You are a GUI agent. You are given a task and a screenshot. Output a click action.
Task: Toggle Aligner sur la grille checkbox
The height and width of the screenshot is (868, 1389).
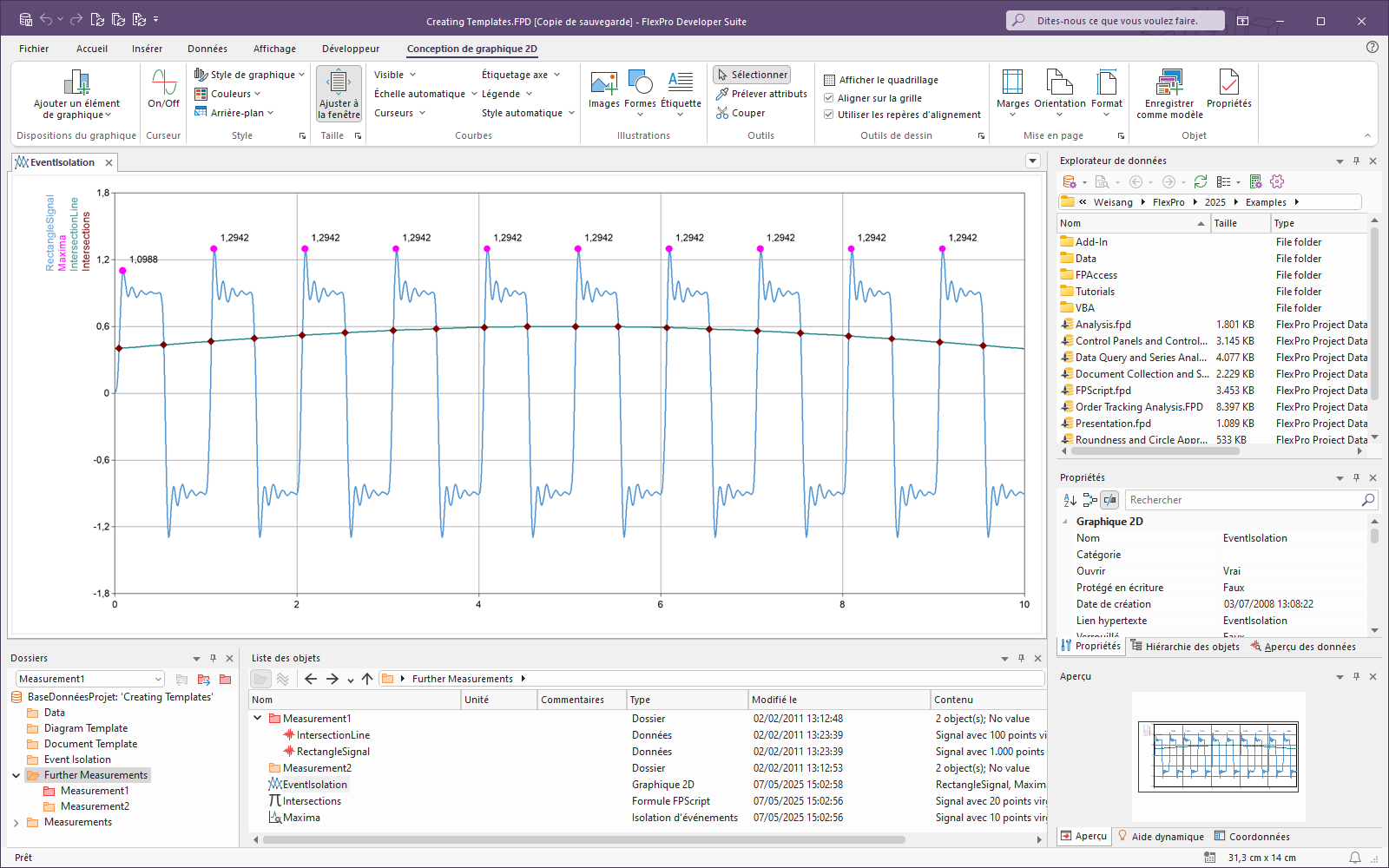[x=829, y=98]
